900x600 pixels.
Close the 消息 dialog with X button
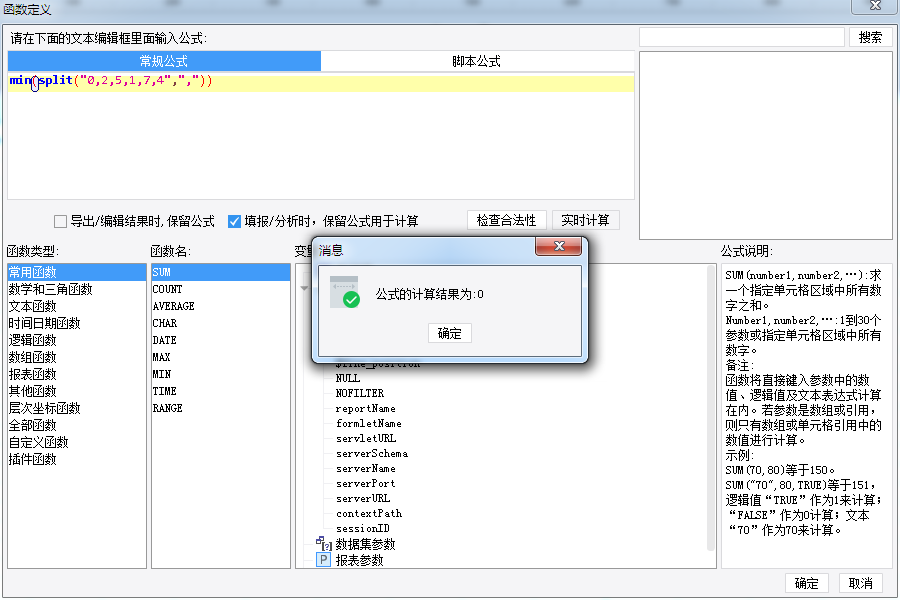pos(558,246)
